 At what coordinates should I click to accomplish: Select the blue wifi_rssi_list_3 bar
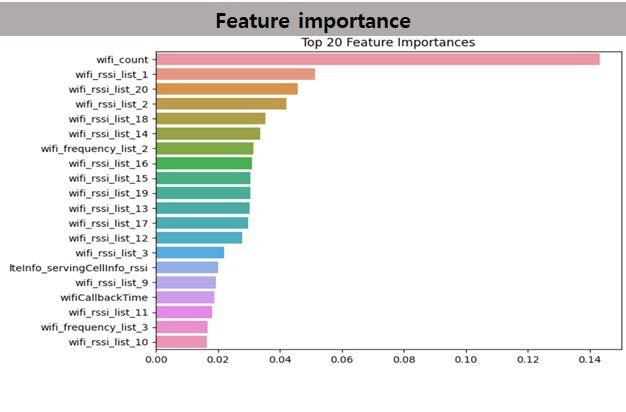click(190, 253)
